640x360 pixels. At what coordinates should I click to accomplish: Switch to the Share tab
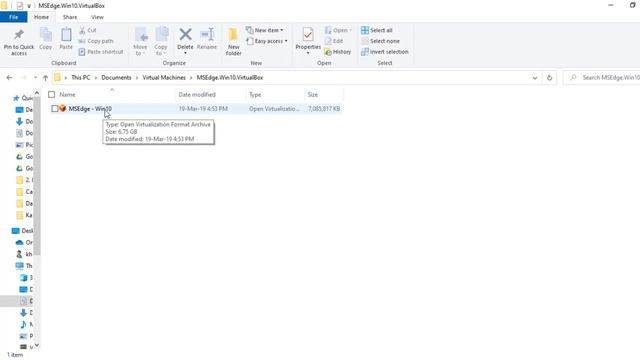tap(70, 17)
